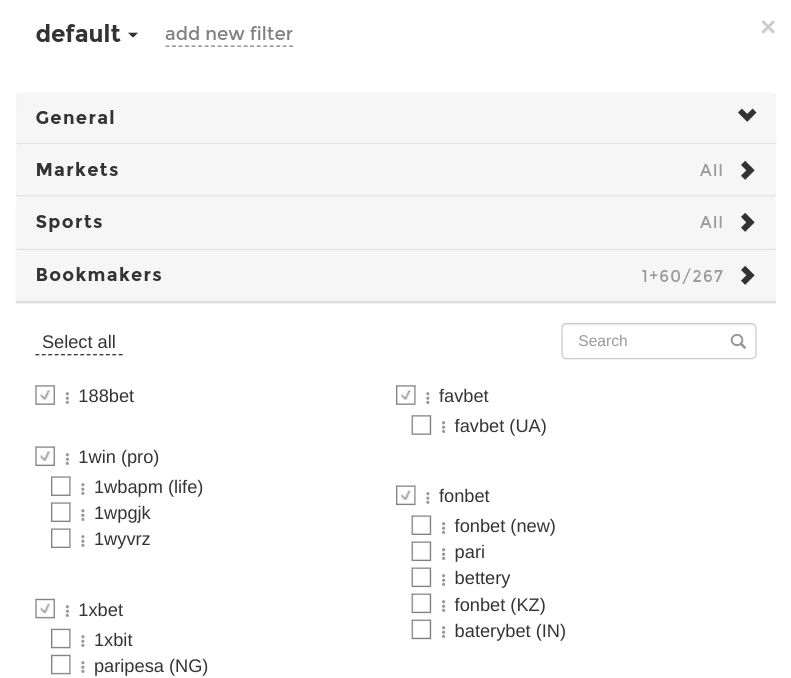The width and height of the screenshot is (791, 678).
Task: Expand the Markets section arrow
Action: click(x=747, y=170)
